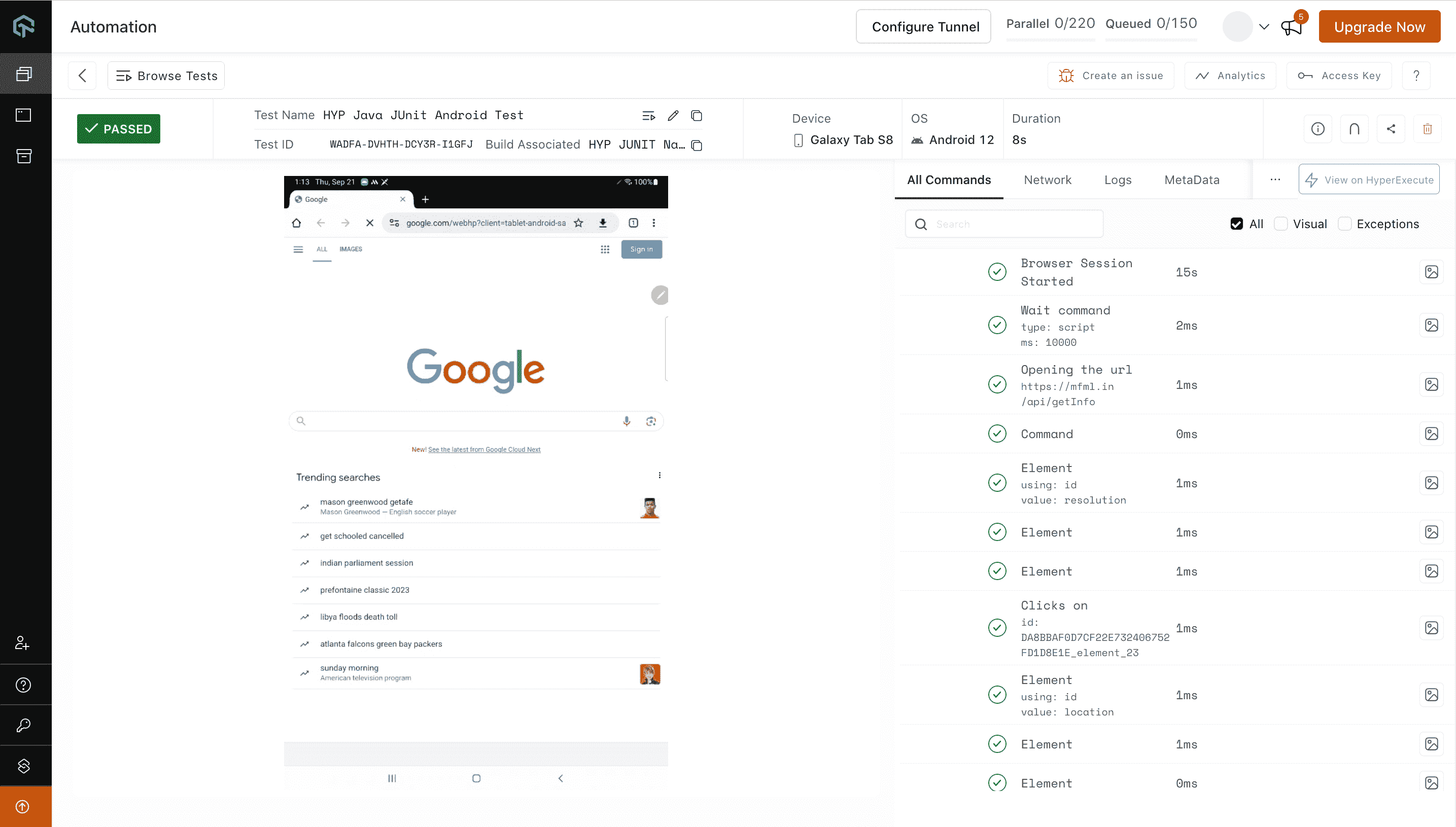
Task: Click the back arrow to browse tests
Action: [x=83, y=75]
